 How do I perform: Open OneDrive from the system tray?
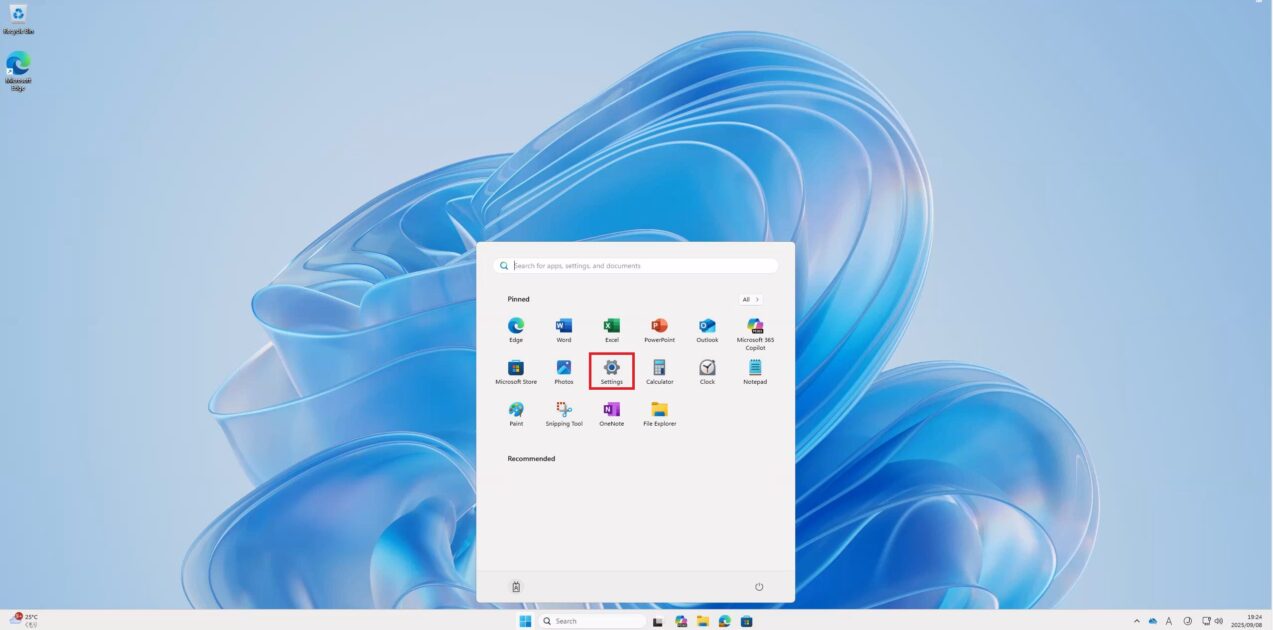click(x=1152, y=621)
